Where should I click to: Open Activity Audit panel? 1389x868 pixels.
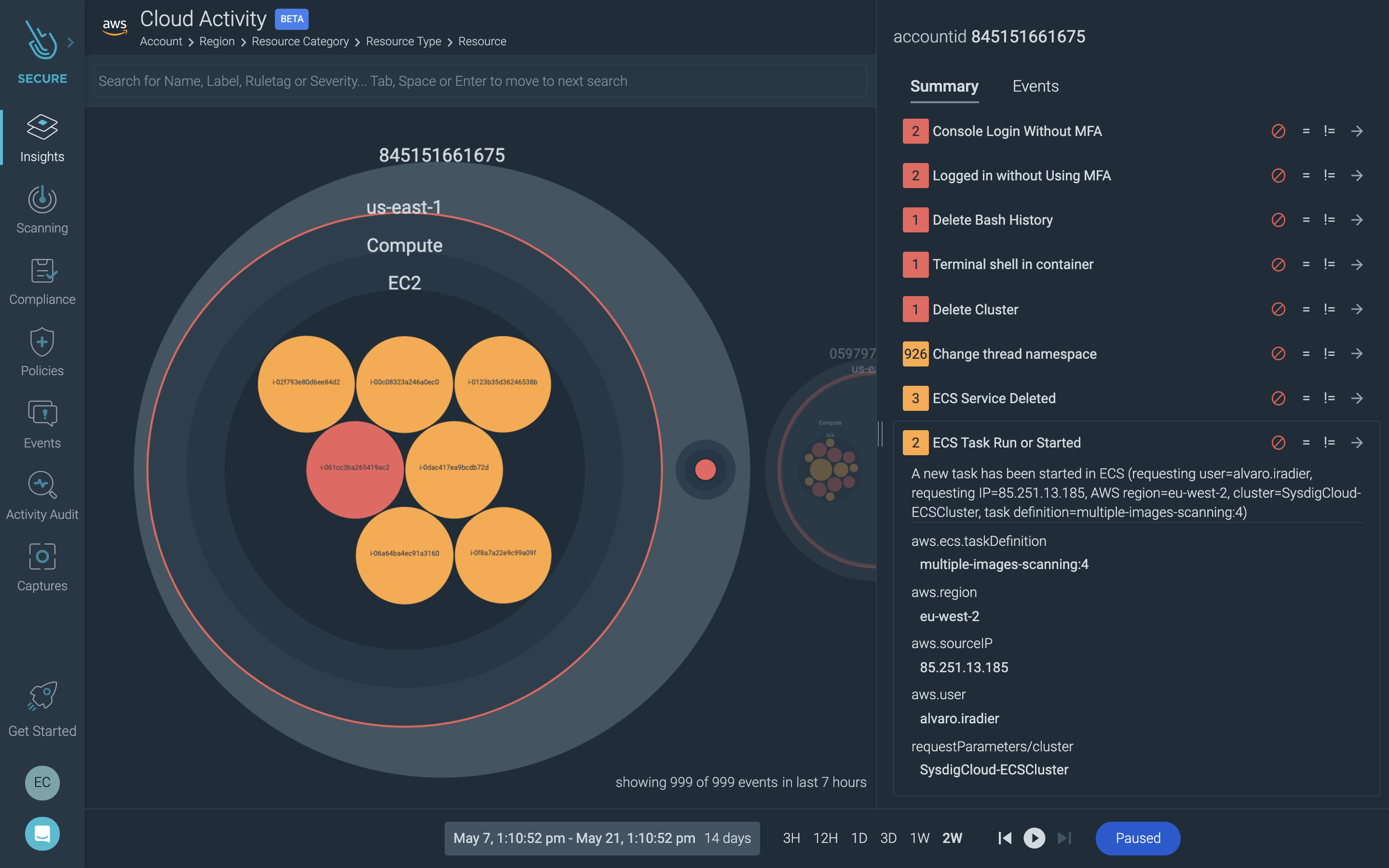point(42,496)
